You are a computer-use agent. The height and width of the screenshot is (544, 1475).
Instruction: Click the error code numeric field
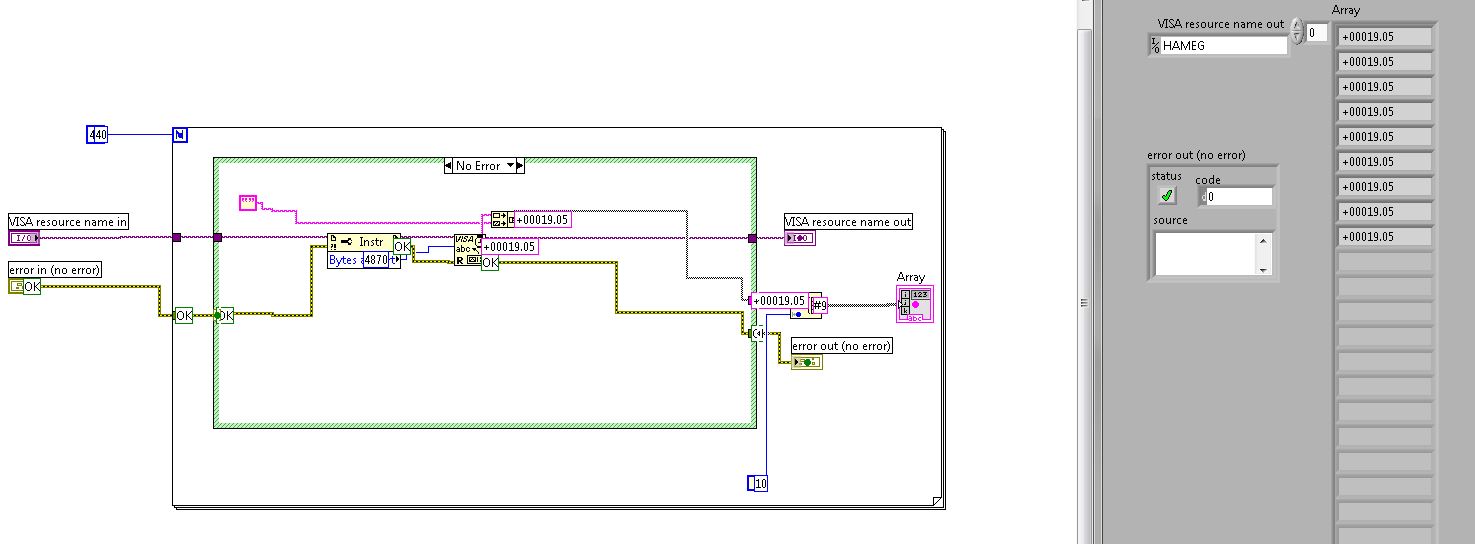[1239, 197]
